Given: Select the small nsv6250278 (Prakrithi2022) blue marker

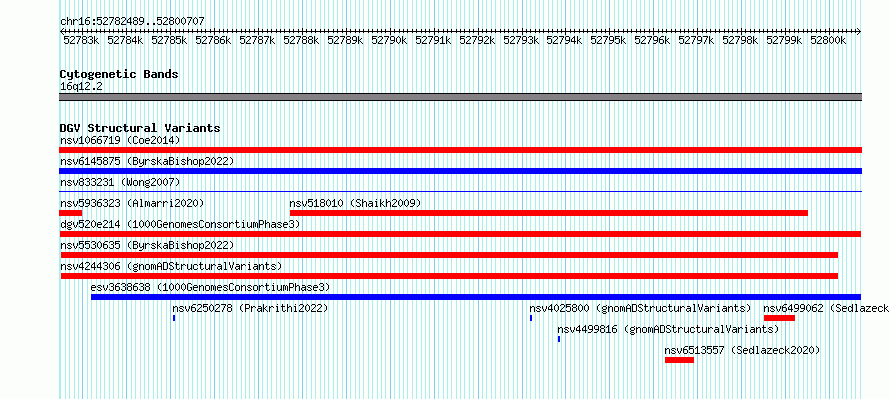Looking at the screenshot, I should tap(174, 318).
